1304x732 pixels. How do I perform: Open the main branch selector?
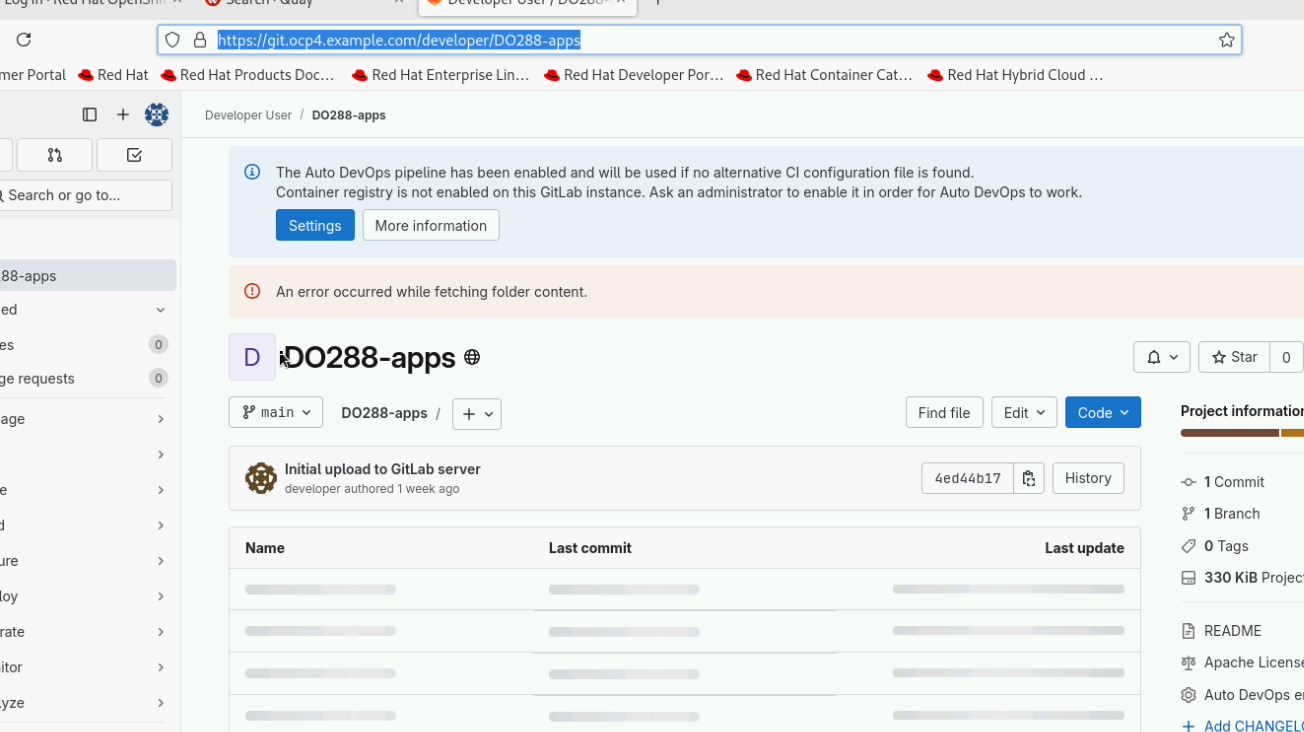click(276, 412)
